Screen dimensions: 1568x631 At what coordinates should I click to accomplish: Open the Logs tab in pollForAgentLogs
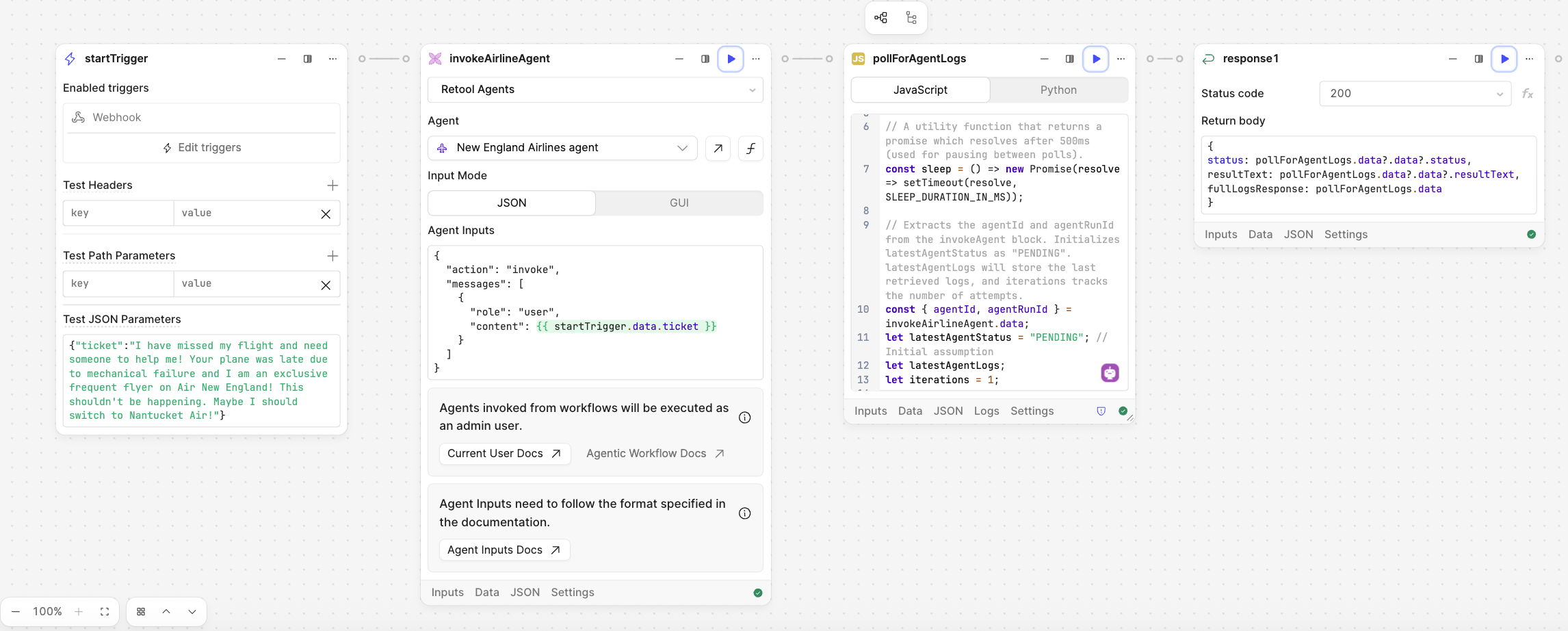pyautogui.click(x=986, y=411)
